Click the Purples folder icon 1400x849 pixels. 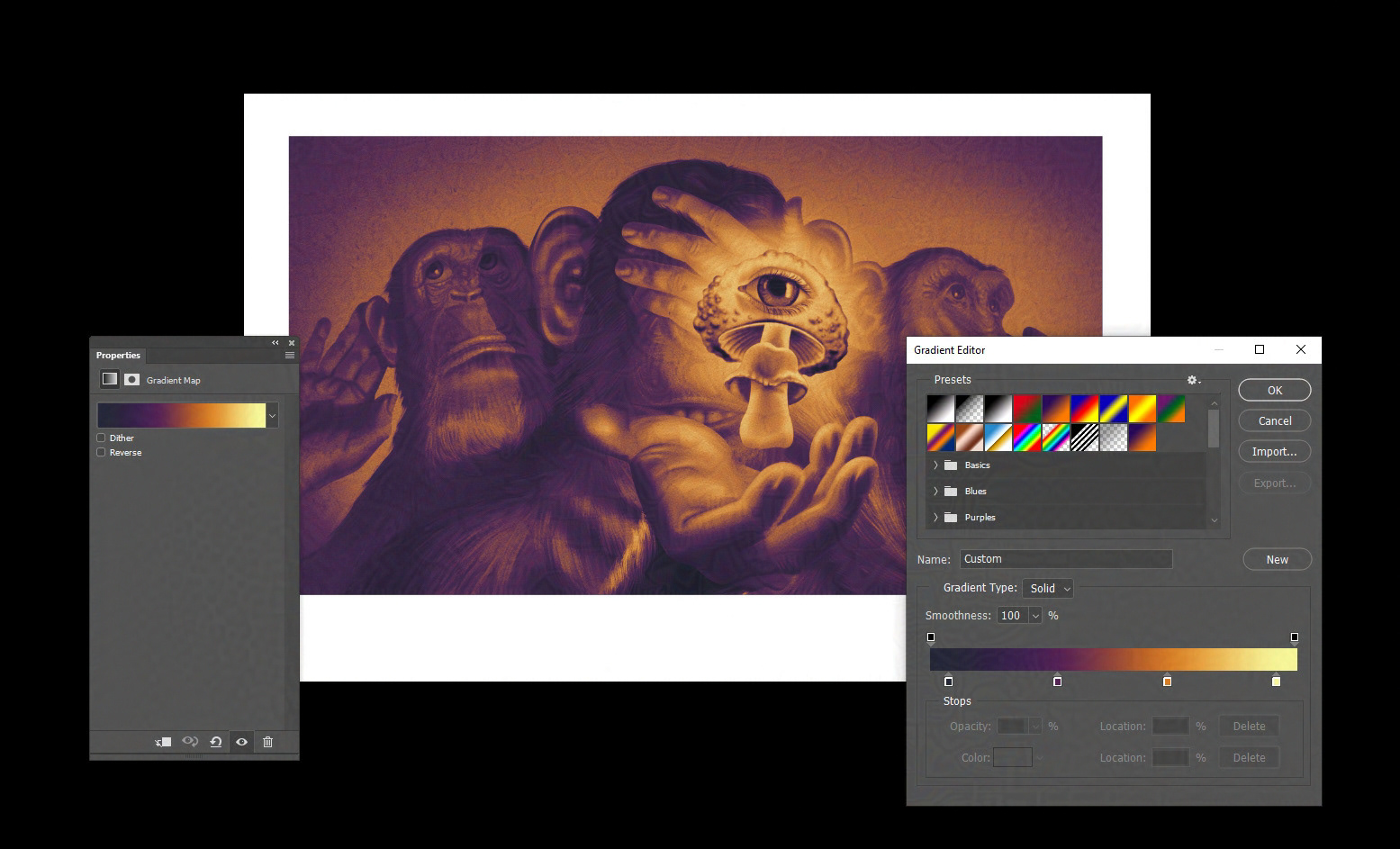[x=951, y=518]
